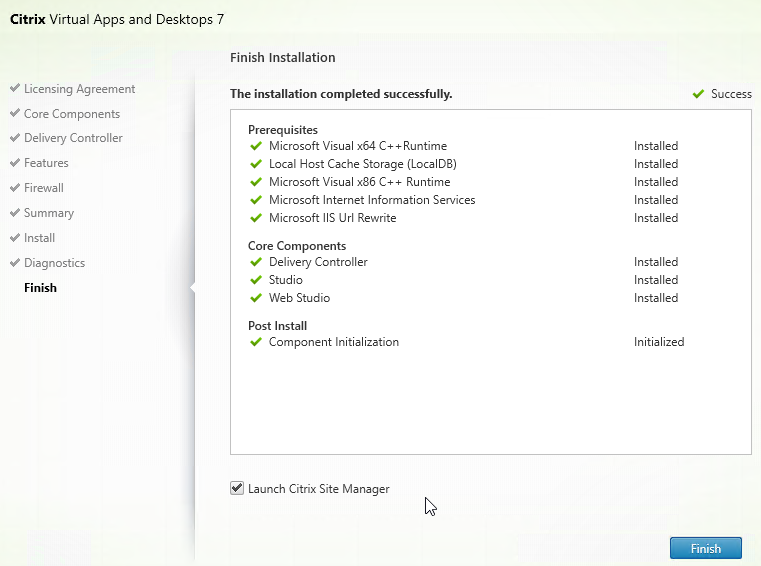Select Summary step in sidebar

(x=49, y=213)
